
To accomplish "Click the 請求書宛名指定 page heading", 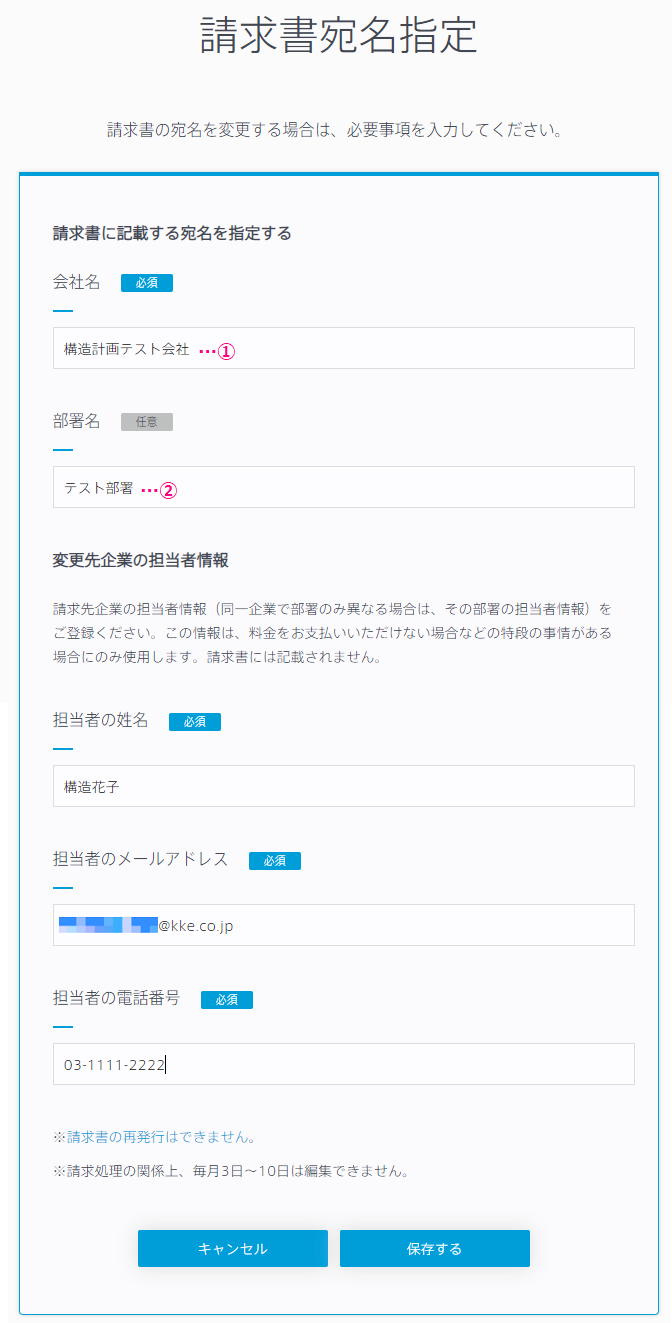I will [x=339, y=36].
